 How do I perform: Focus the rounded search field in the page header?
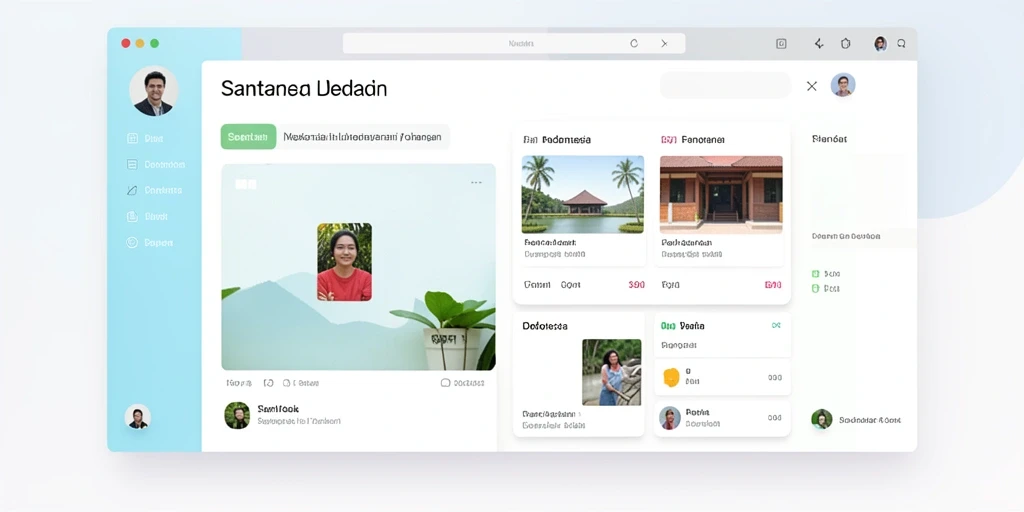(x=726, y=86)
